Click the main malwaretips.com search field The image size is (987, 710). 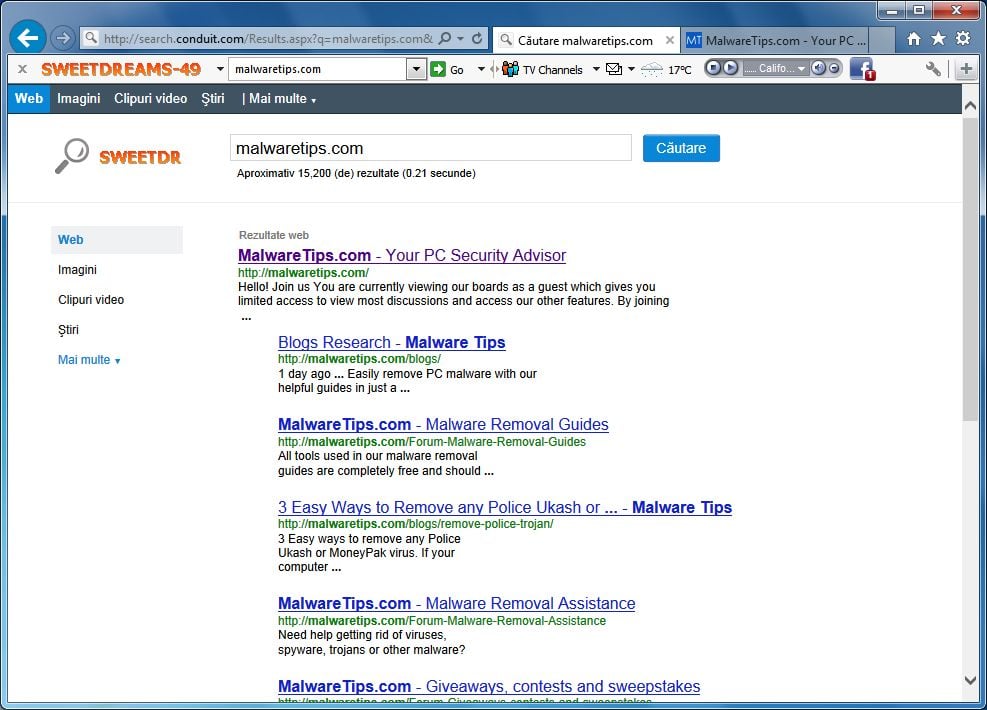(431, 149)
